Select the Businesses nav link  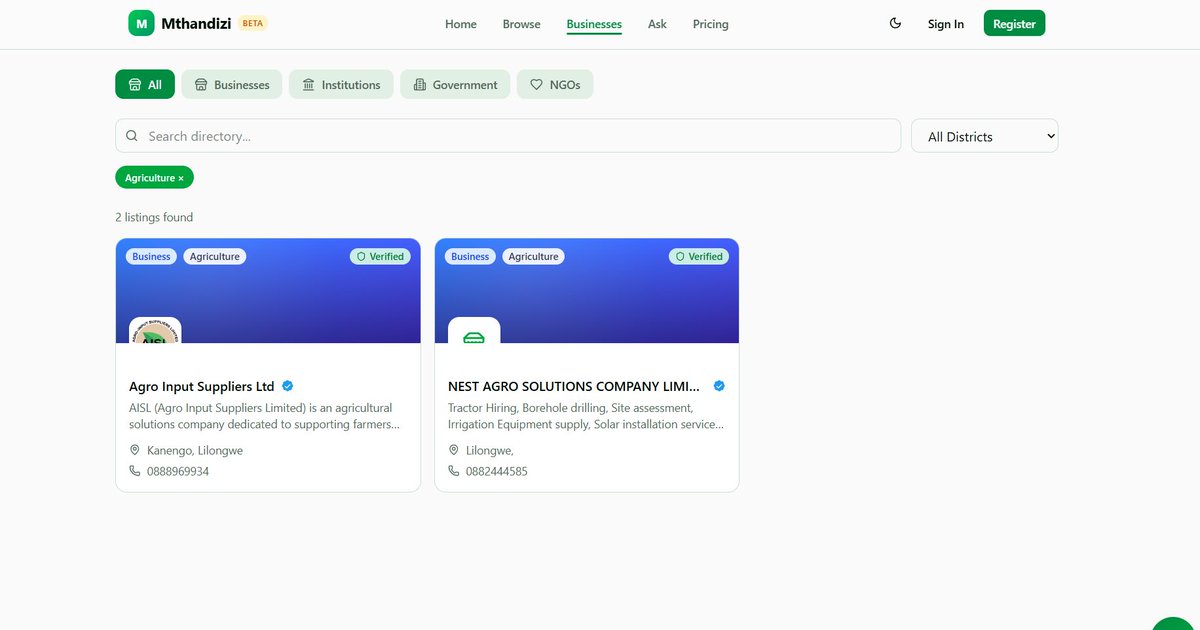click(594, 24)
